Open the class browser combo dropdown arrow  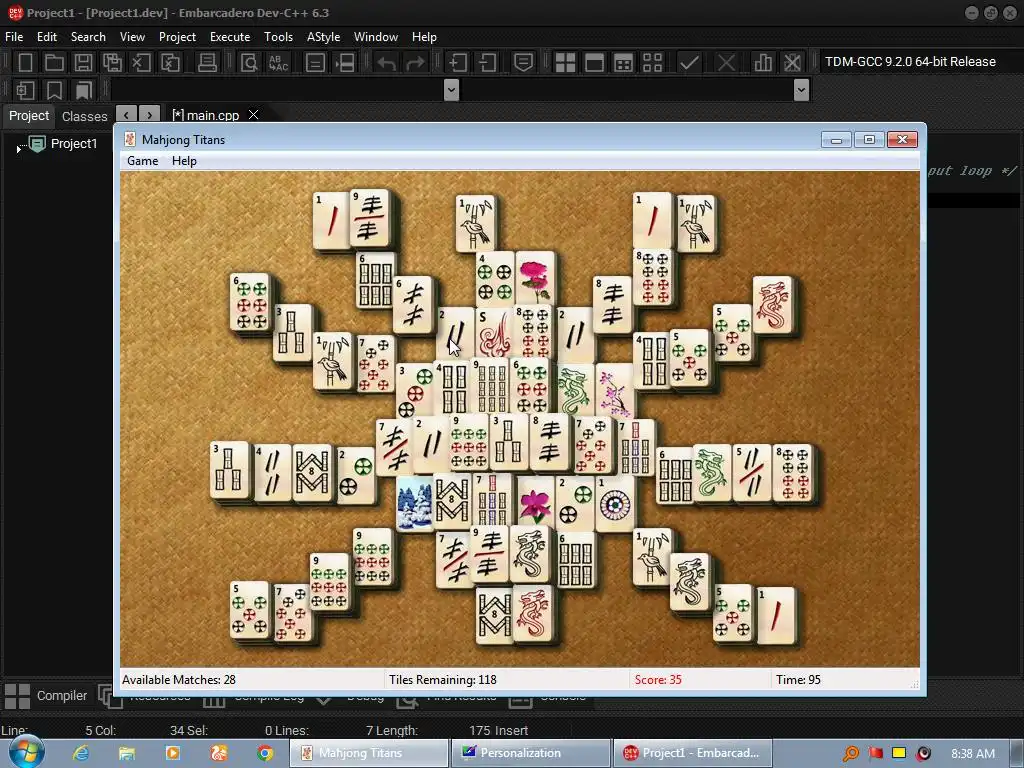451,90
